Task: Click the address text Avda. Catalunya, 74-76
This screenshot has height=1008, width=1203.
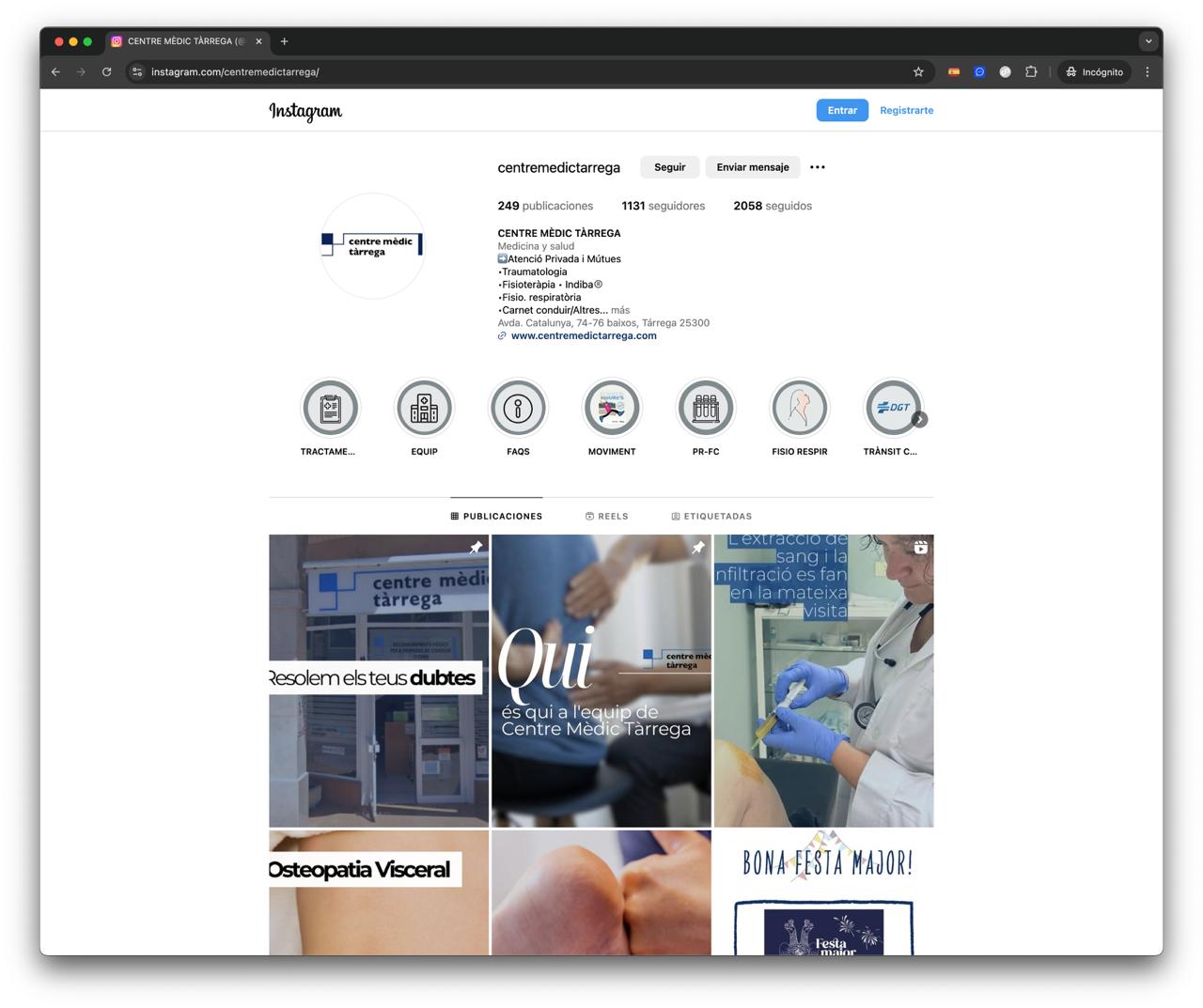Action: click(603, 323)
